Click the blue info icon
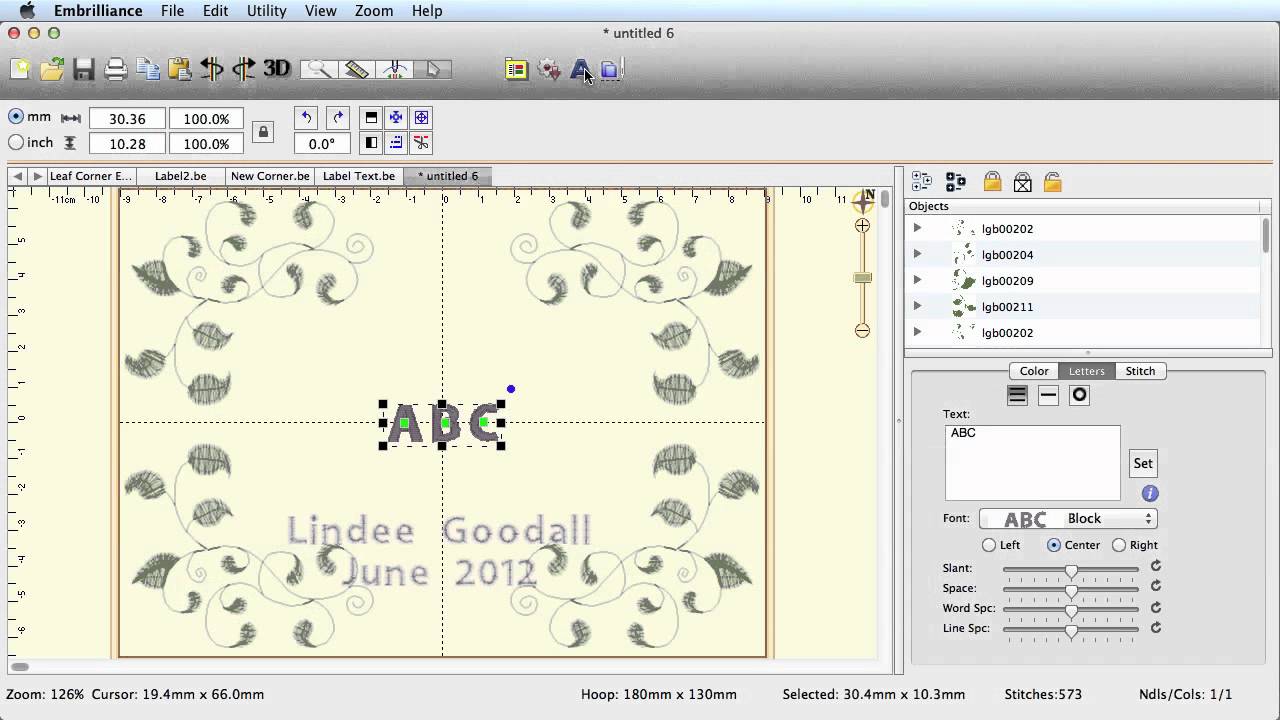1280x720 pixels. point(1150,493)
